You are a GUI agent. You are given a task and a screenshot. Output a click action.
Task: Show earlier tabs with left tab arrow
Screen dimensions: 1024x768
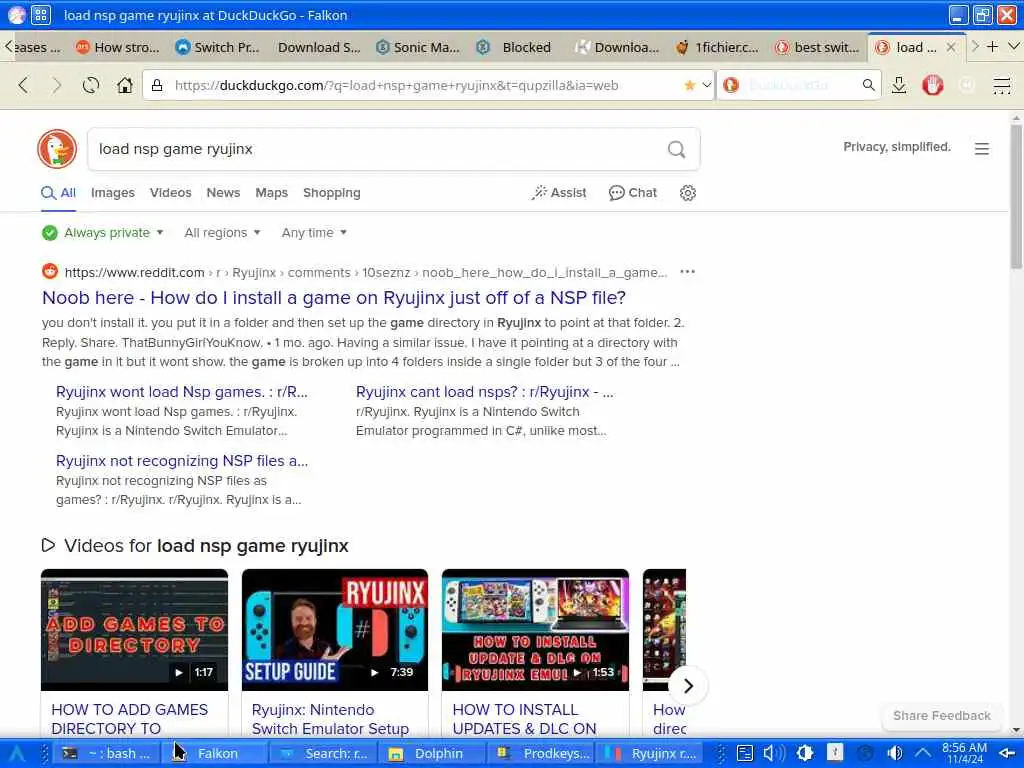coord(8,46)
